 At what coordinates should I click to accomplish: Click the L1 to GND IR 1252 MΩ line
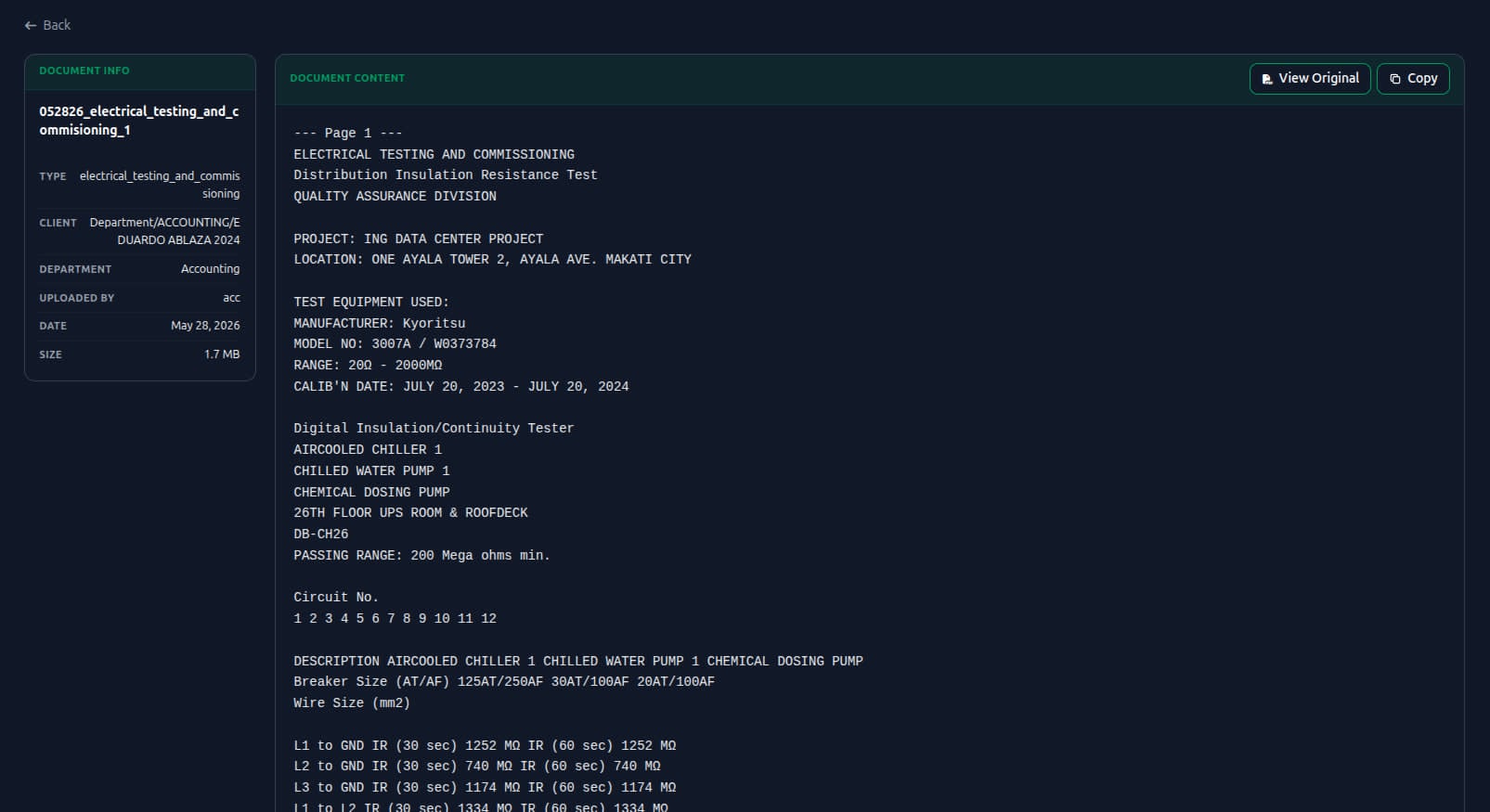coord(485,745)
